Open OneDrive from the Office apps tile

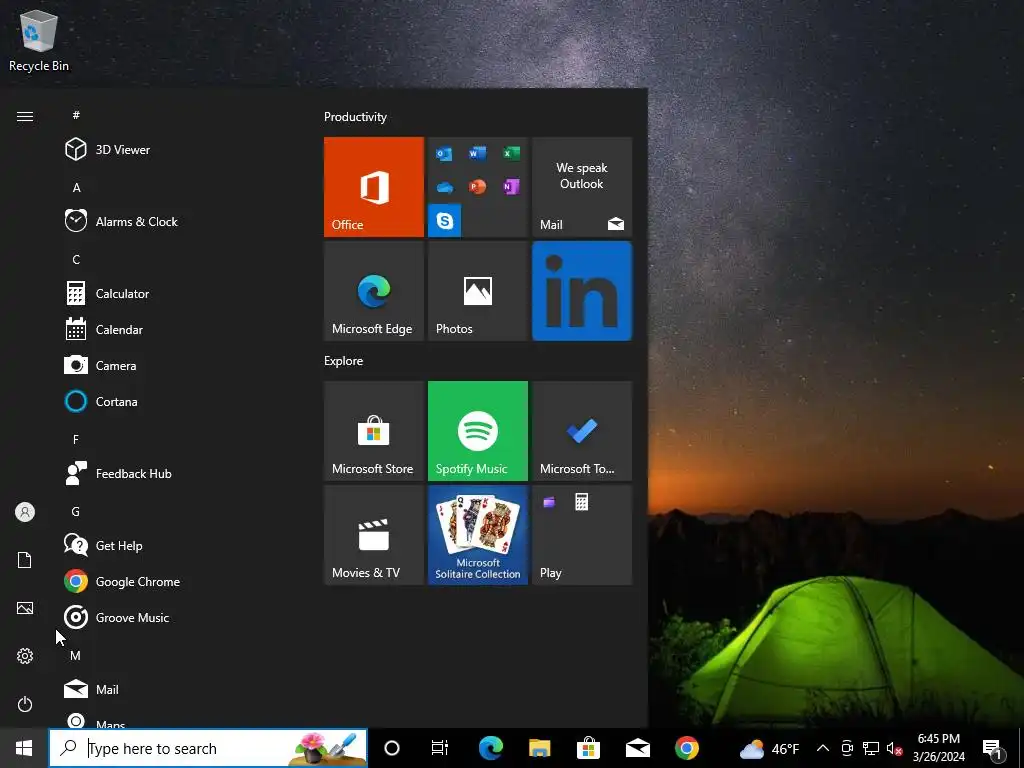click(445, 187)
